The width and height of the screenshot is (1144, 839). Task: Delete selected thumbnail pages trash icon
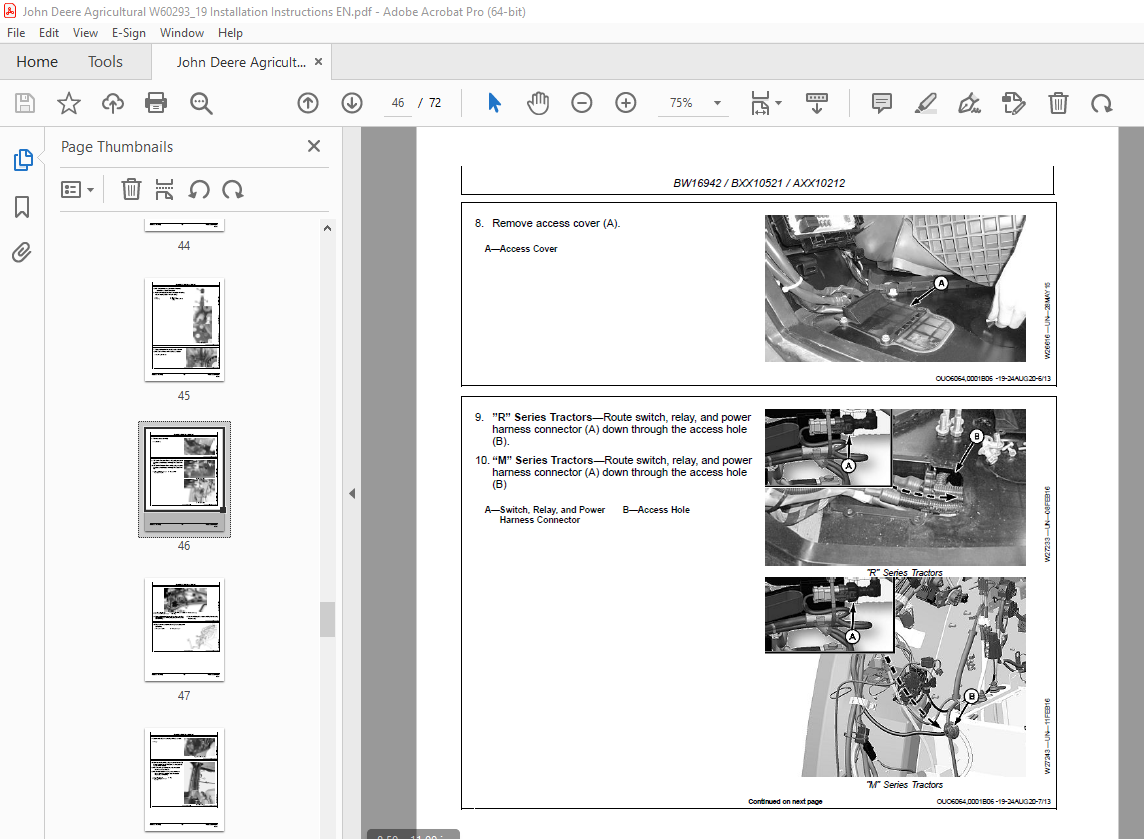pos(131,190)
